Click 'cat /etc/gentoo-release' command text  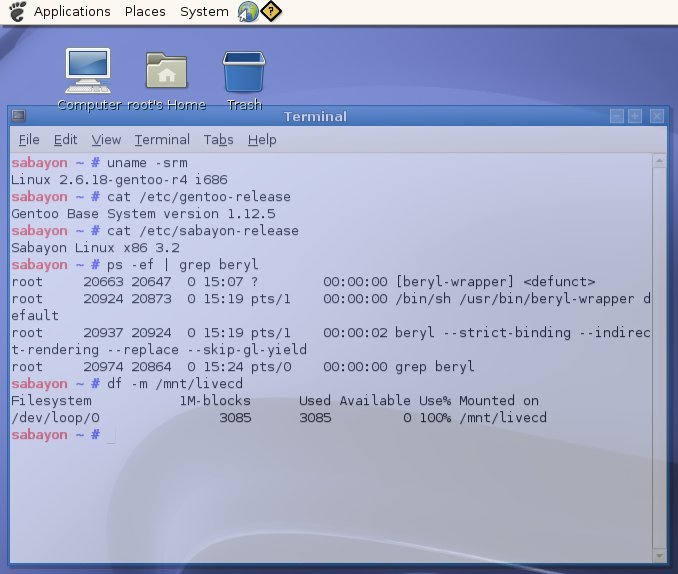click(x=199, y=197)
